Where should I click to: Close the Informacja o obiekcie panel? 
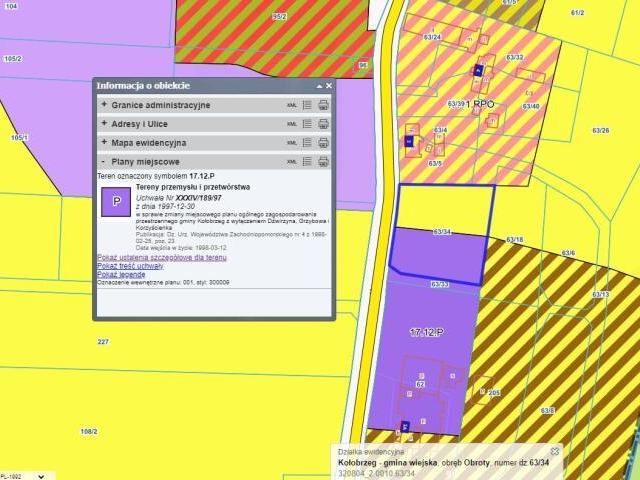coord(328,87)
